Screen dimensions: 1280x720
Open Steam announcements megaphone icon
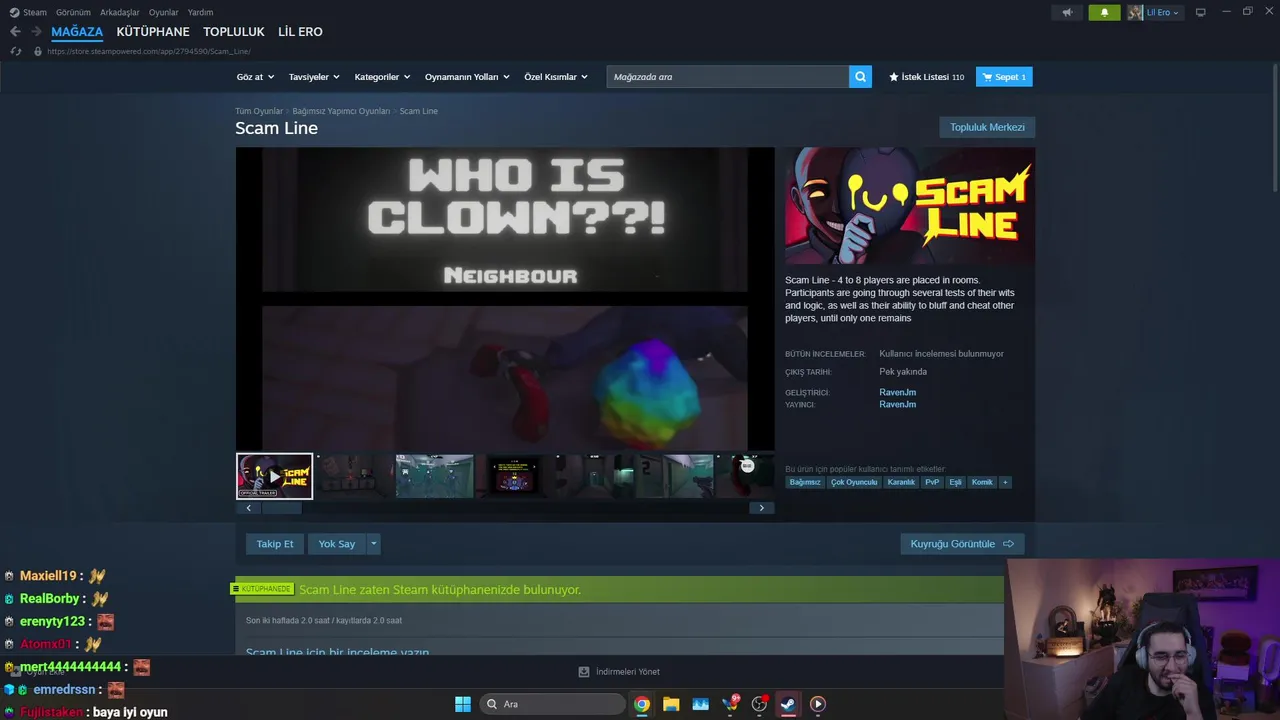[x=1067, y=12]
